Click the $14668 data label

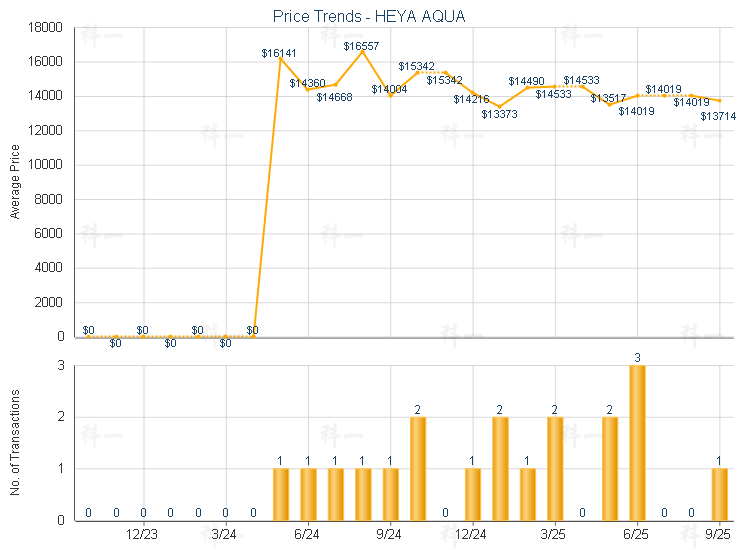pyautogui.click(x=335, y=97)
